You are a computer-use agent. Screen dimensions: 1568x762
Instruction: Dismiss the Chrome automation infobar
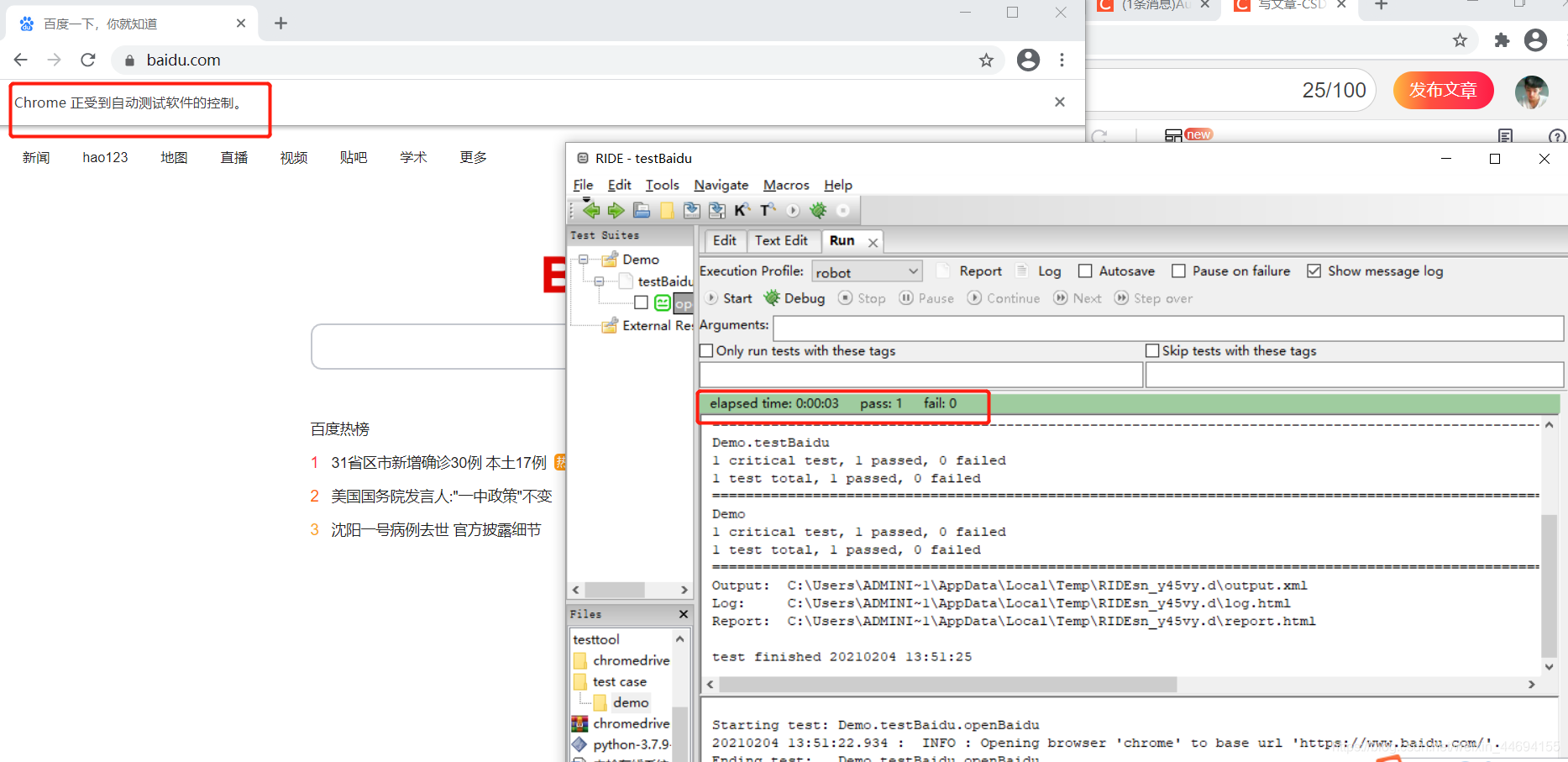pyautogui.click(x=1060, y=102)
